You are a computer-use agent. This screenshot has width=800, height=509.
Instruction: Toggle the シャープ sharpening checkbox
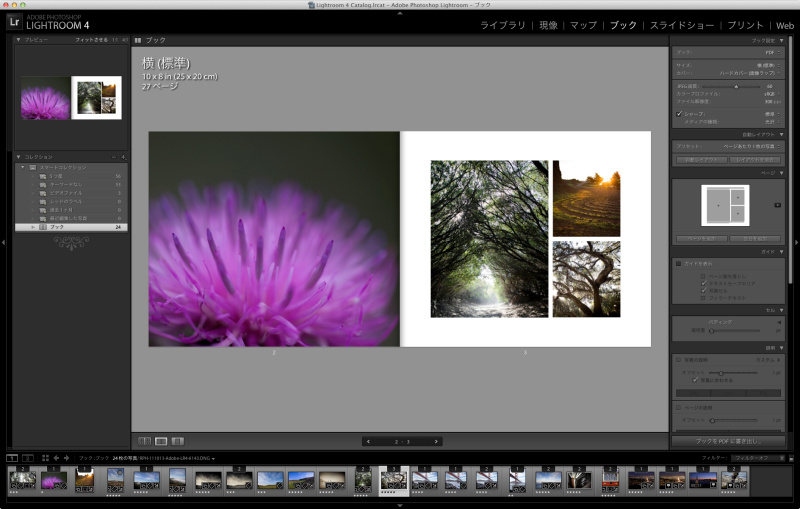pyautogui.click(x=679, y=114)
